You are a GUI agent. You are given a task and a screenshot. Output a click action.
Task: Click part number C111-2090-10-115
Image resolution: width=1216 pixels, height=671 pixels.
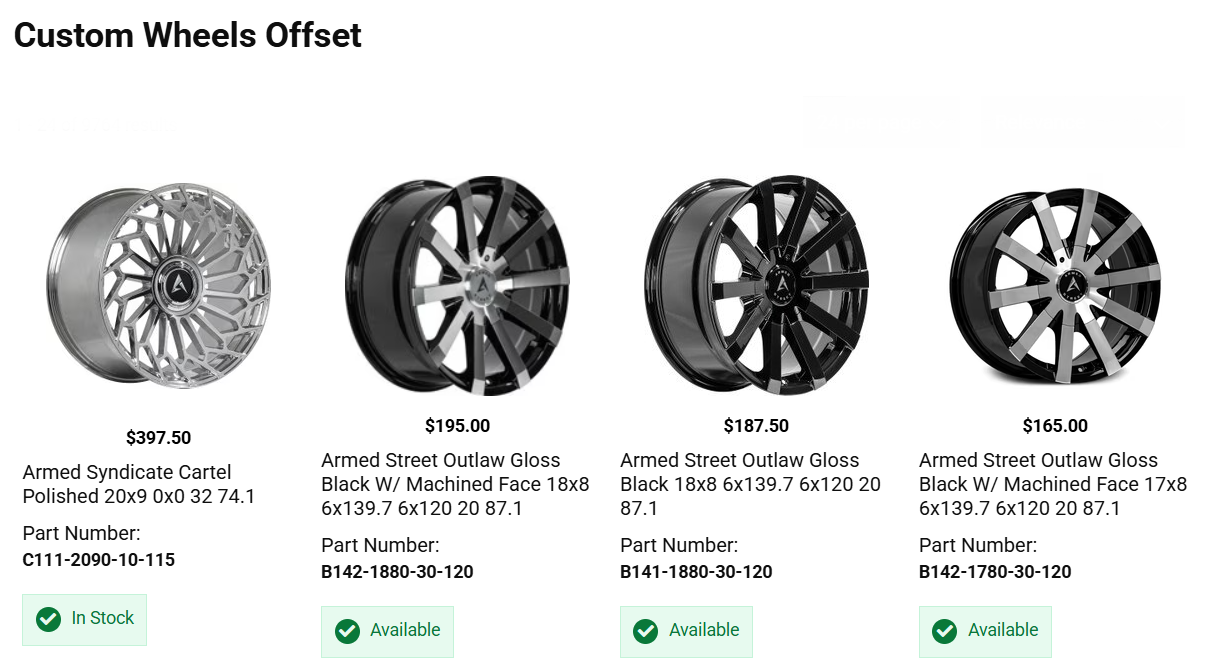99,560
